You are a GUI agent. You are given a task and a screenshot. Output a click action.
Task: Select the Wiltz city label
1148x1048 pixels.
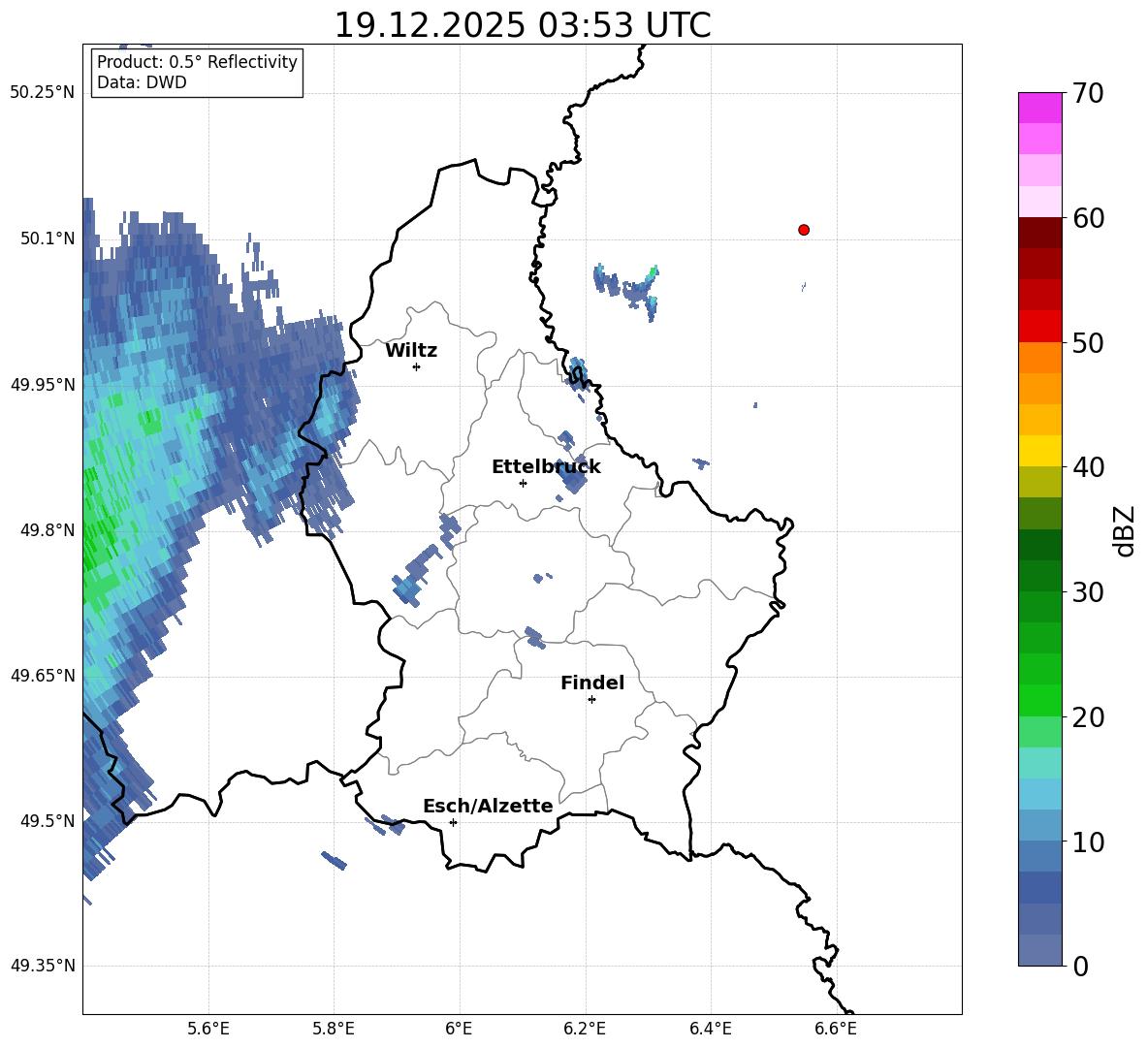411,351
